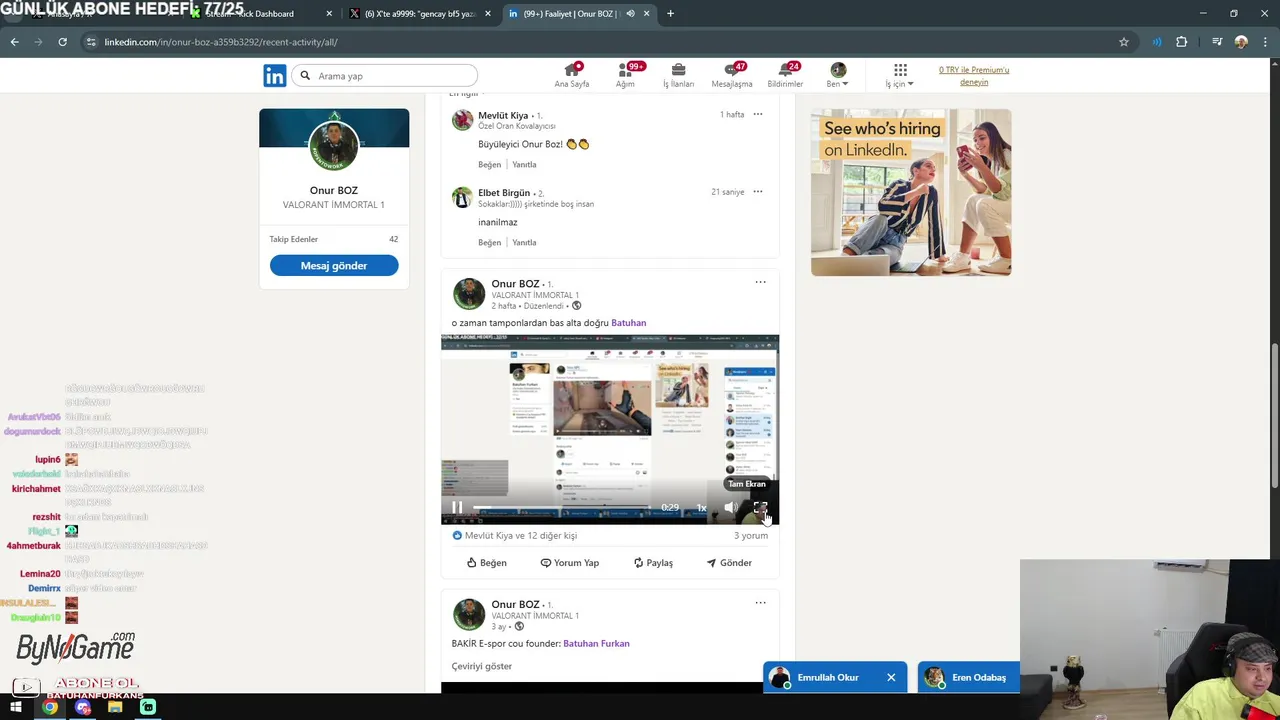
Task: Mute the video volume icon
Action: 731,508
